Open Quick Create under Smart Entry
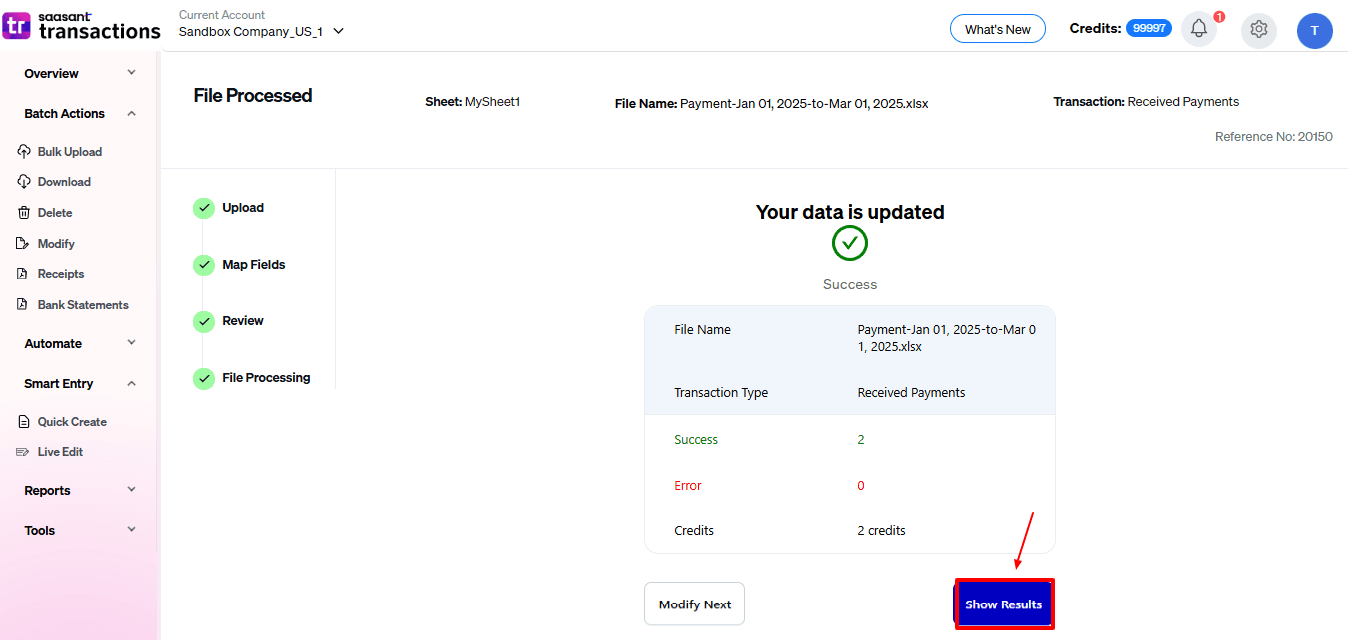The height and width of the screenshot is (640, 1348). (x=72, y=422)
